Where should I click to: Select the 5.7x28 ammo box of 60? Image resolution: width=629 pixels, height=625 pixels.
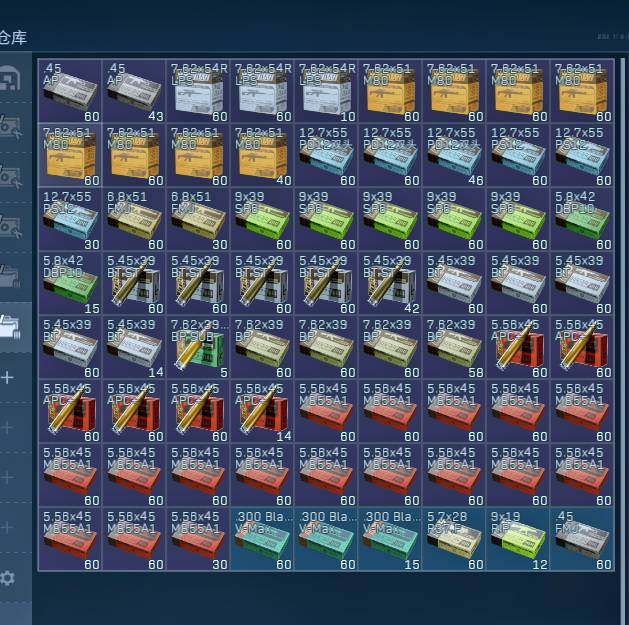tap(454, 539)
